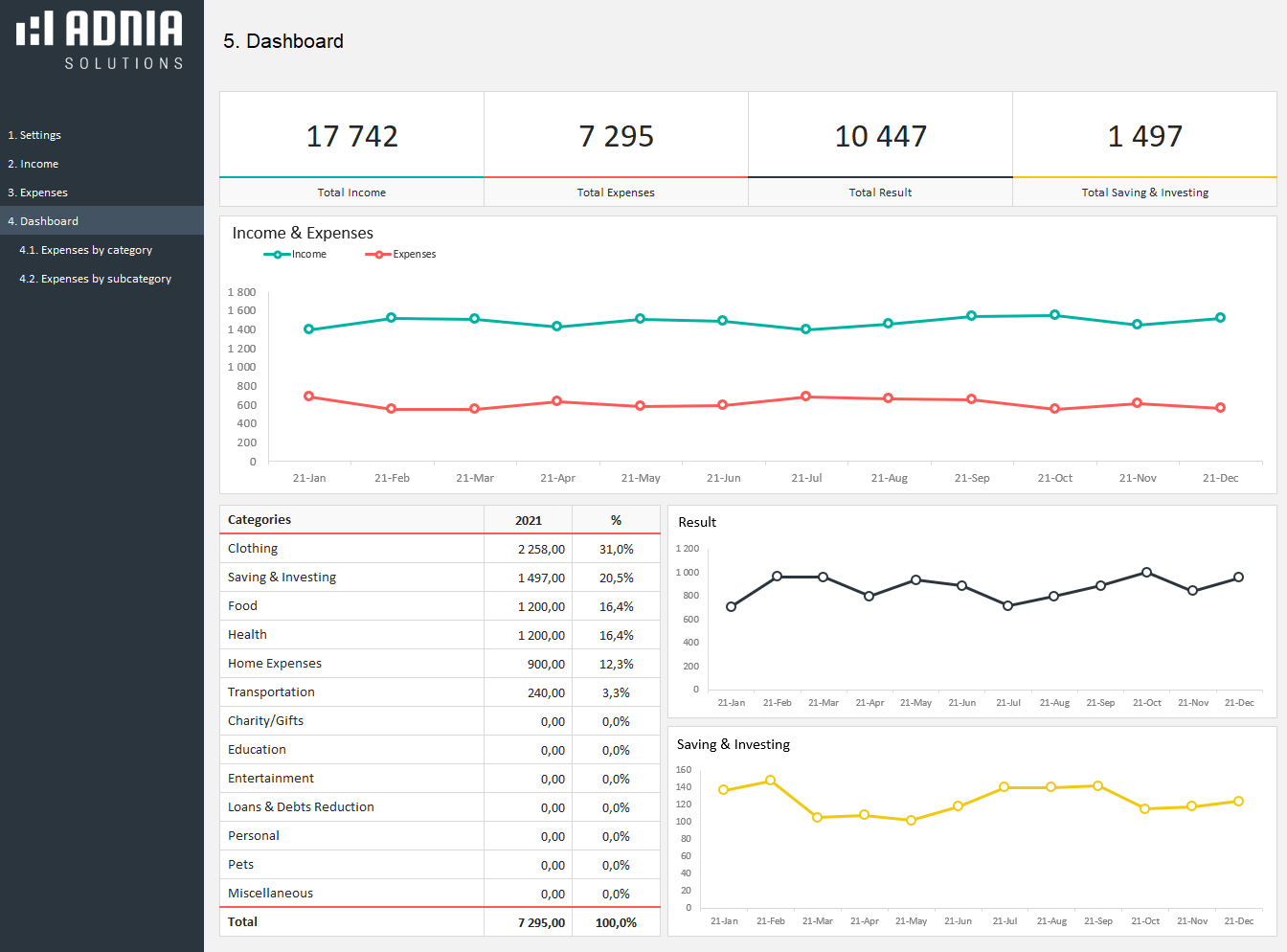The image size is (1287, 952).
Task: Select the Total Expenses card
Action: pyautogui.click(x=616, y=149)
